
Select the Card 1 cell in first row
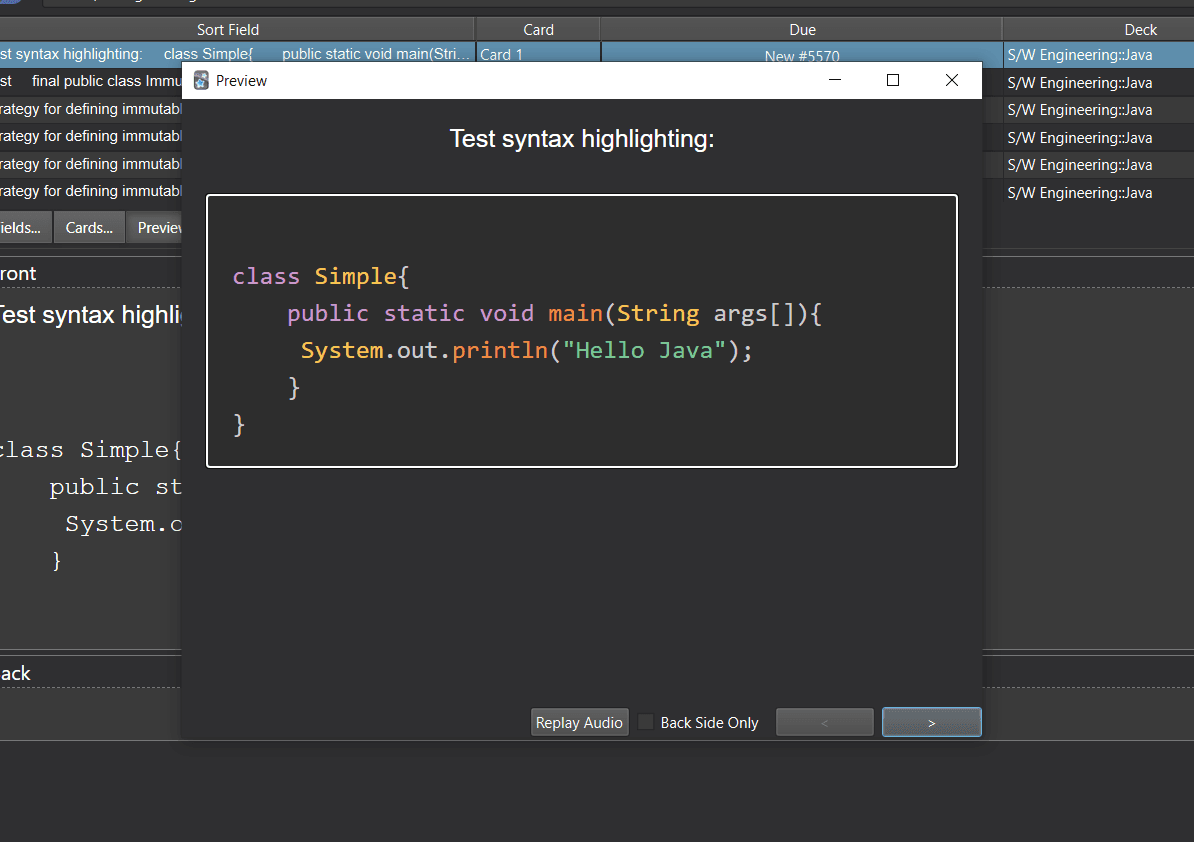point(538,55)
